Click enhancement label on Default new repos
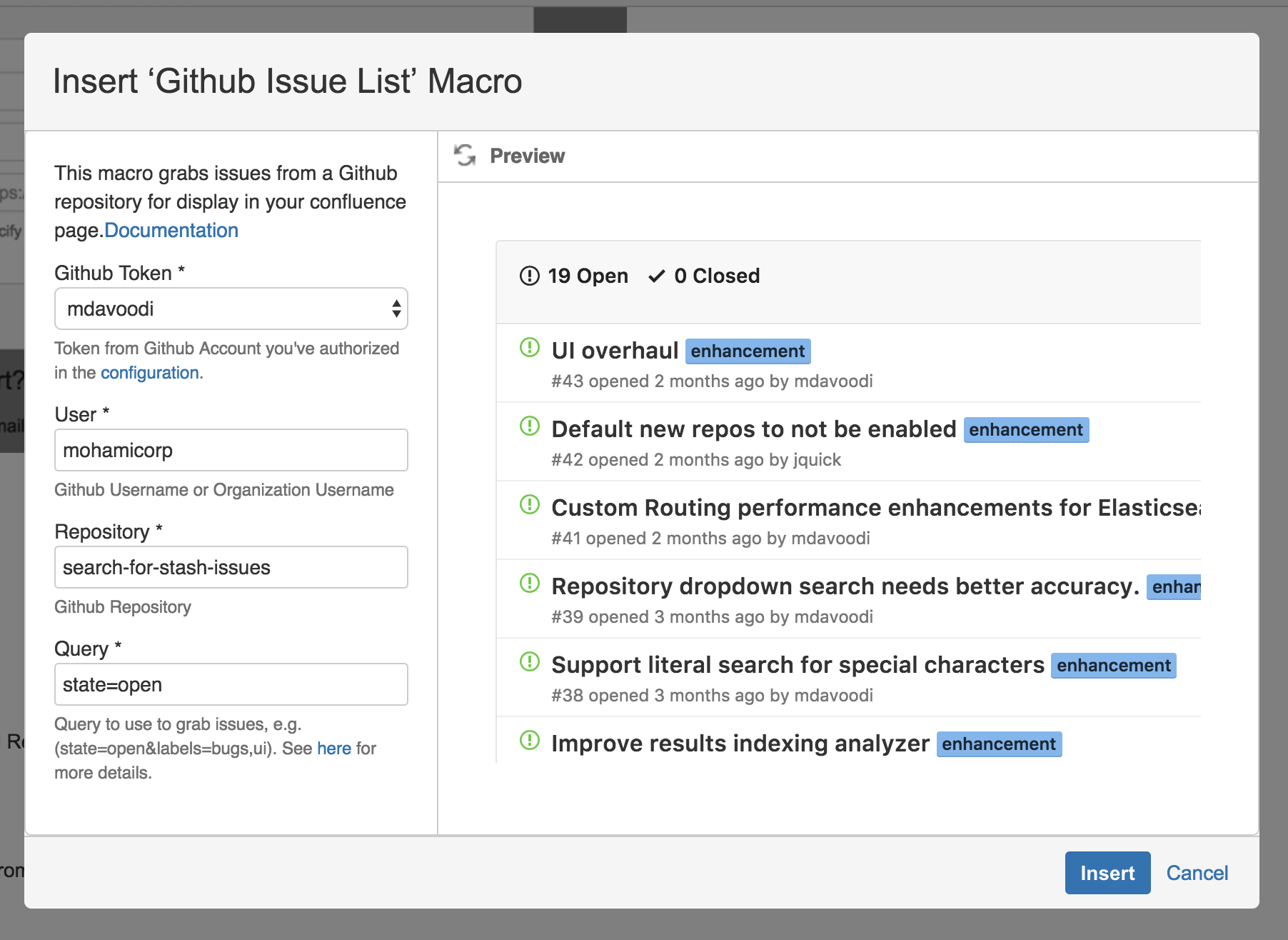The image size is (1288, 940). pyautogui.click(x=1026, y=430)
